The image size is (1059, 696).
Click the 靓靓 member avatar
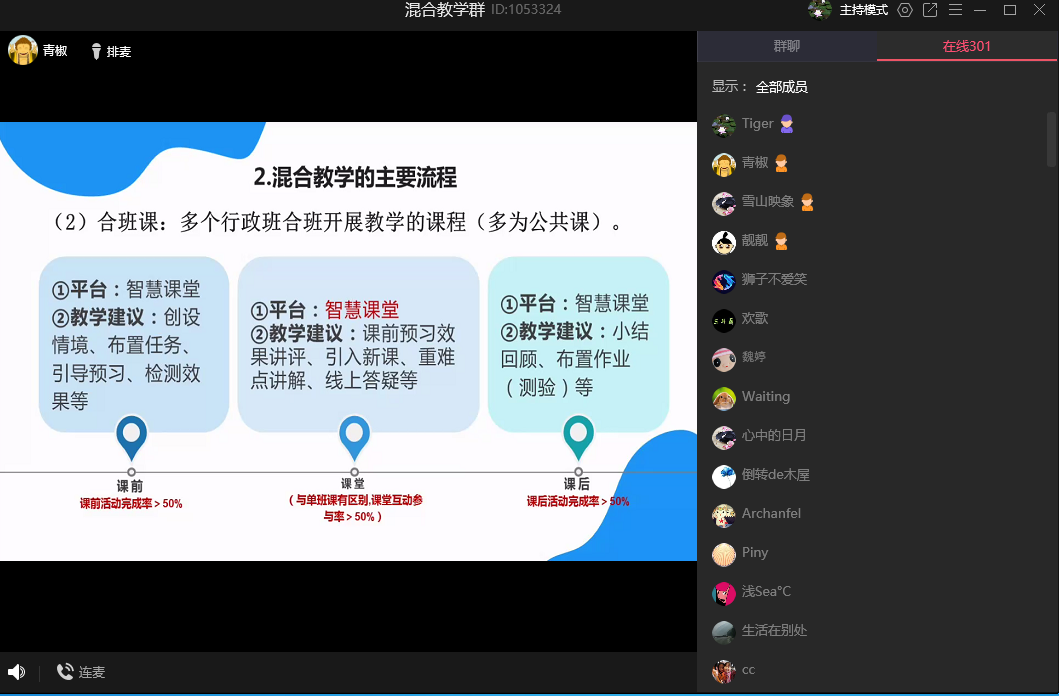(724, 241)
